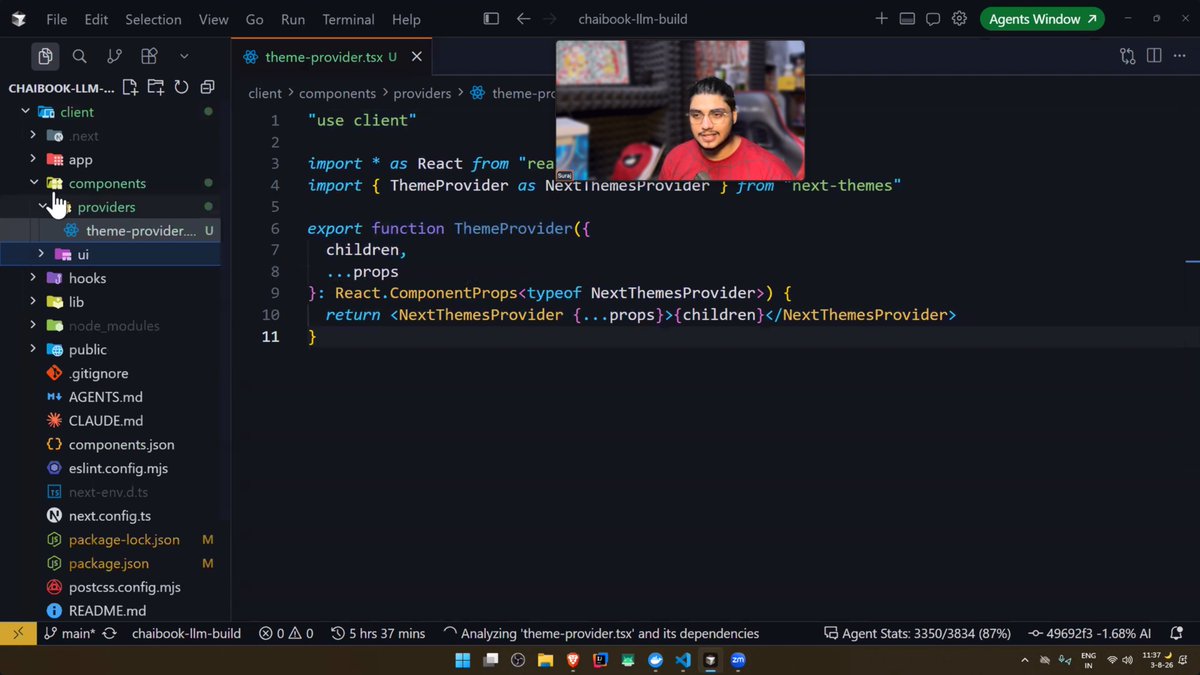Open the Help menu
Viewport: 1200px width, 675px height.
(406, 19)
